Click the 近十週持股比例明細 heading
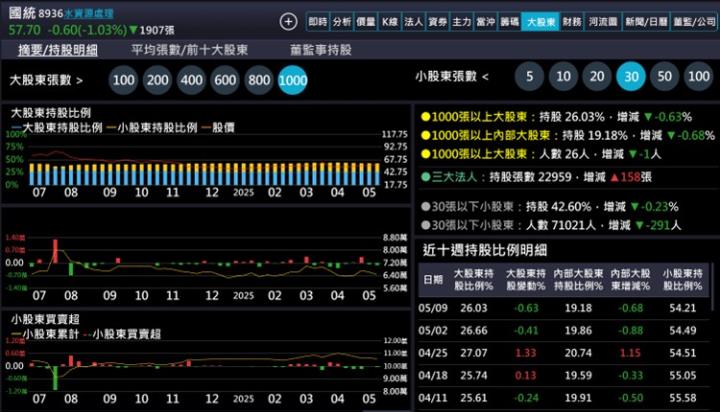The image size is (720, 412). point(484,250)
